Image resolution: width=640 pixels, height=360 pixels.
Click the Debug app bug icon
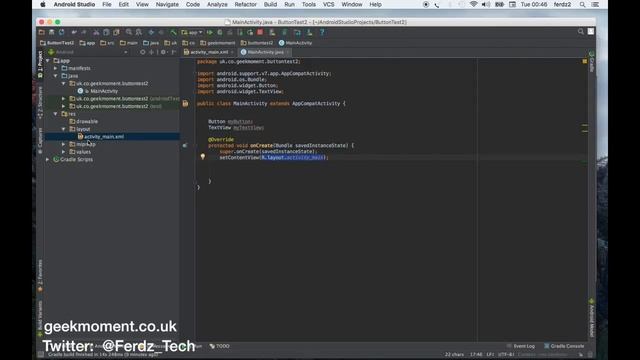click(x=220, y=32)
